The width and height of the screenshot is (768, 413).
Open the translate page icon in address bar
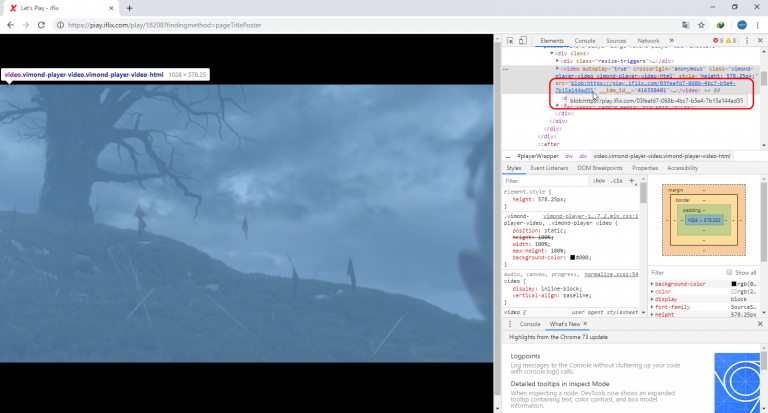(x=686, y=25)
